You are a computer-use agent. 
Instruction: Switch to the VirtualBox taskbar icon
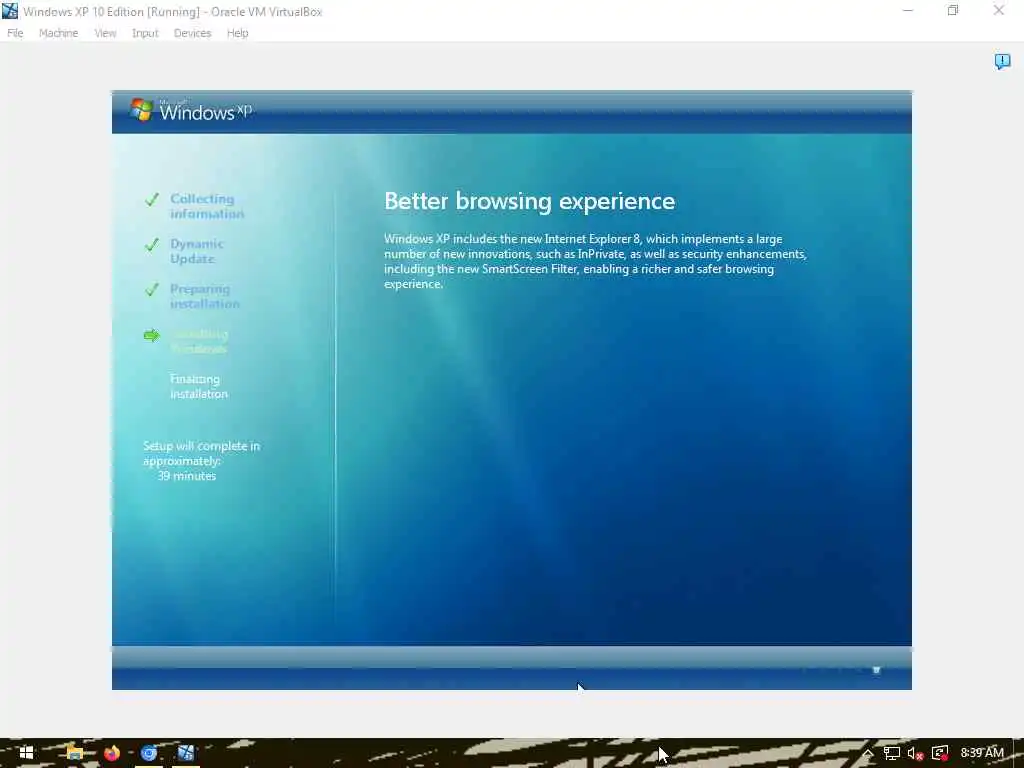186,753
